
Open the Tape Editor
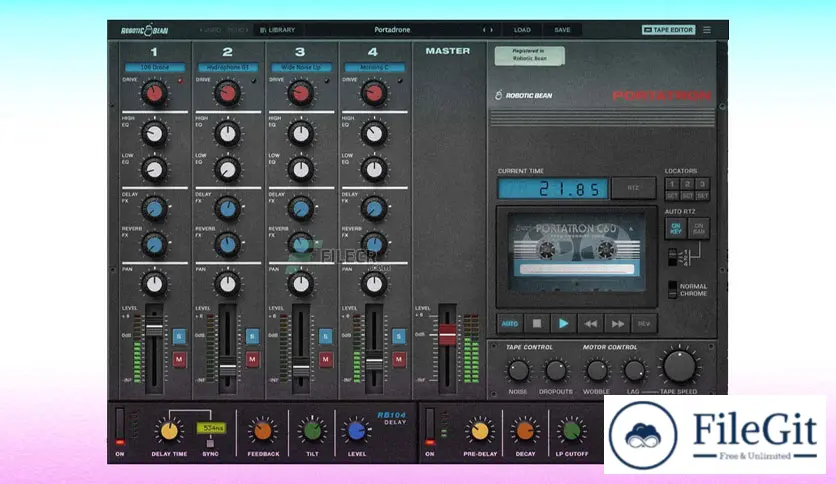click(x=668, y=30)
